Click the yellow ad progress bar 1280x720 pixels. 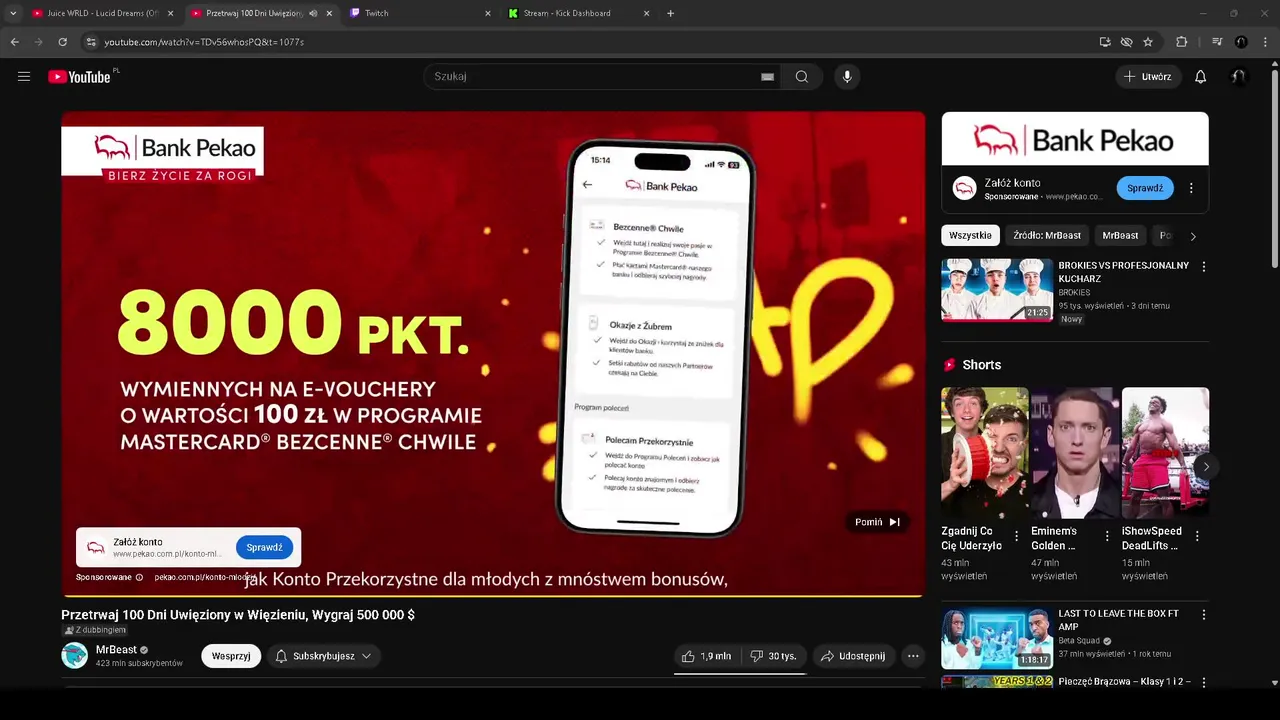click(493, 596)
